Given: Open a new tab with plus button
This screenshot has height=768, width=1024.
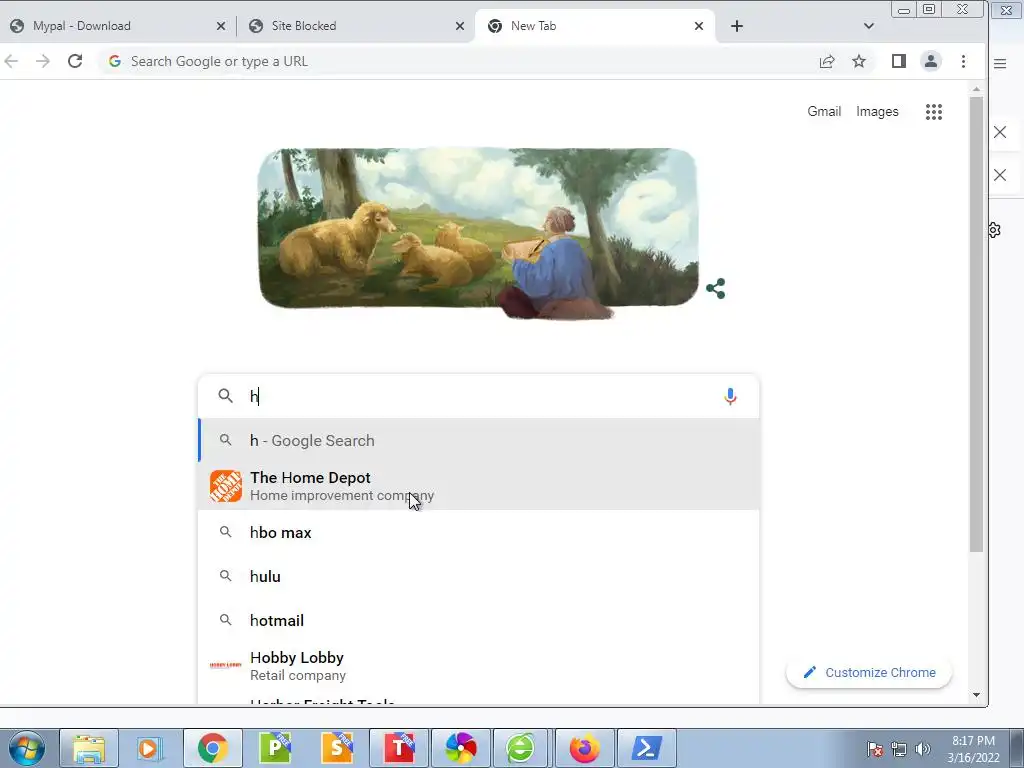Looking at the screenshot, I should [x=737, y=26].
